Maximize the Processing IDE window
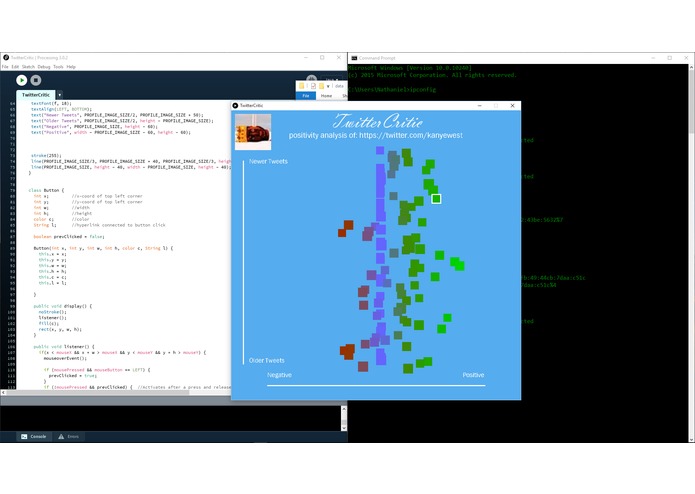The image size is (695, 494). coord(322,58)
